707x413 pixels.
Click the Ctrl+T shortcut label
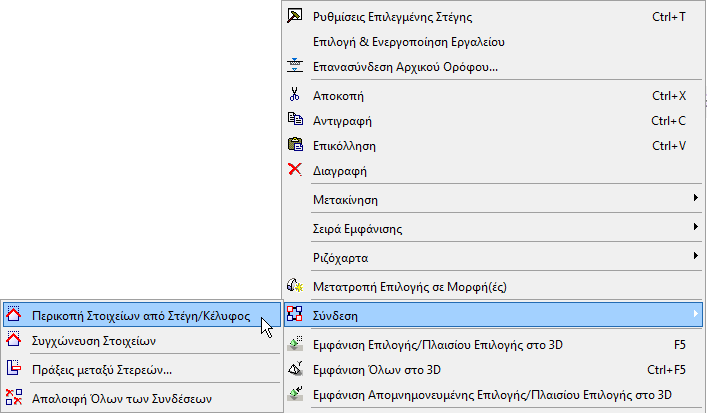pos(668,17)
